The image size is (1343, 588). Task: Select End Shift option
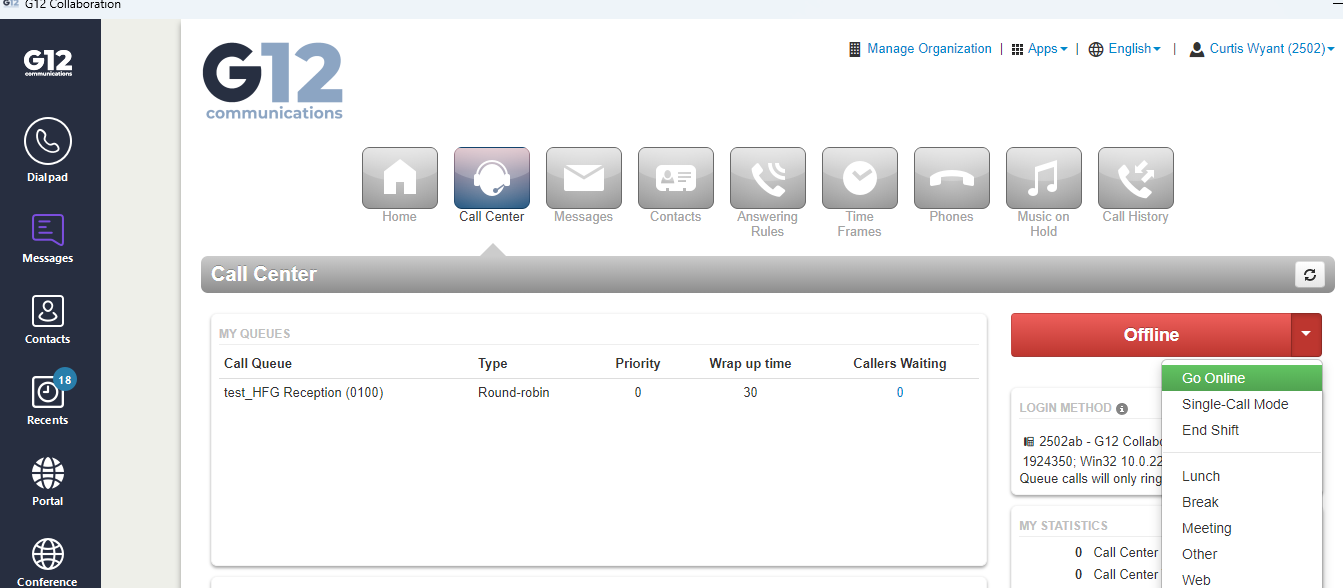(1241, 430)
